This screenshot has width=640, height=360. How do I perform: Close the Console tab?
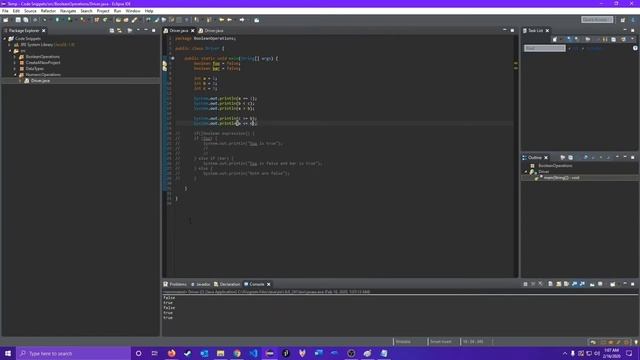point(269,284)
